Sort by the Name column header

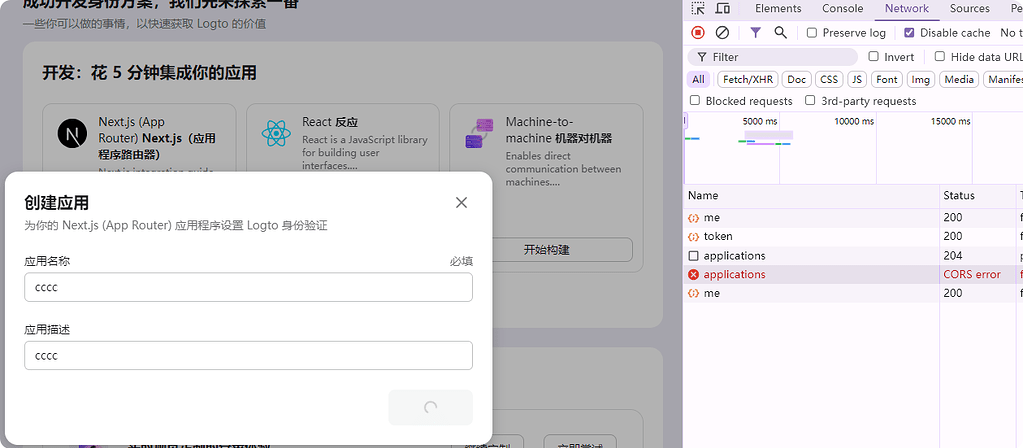tap(812, 196)
